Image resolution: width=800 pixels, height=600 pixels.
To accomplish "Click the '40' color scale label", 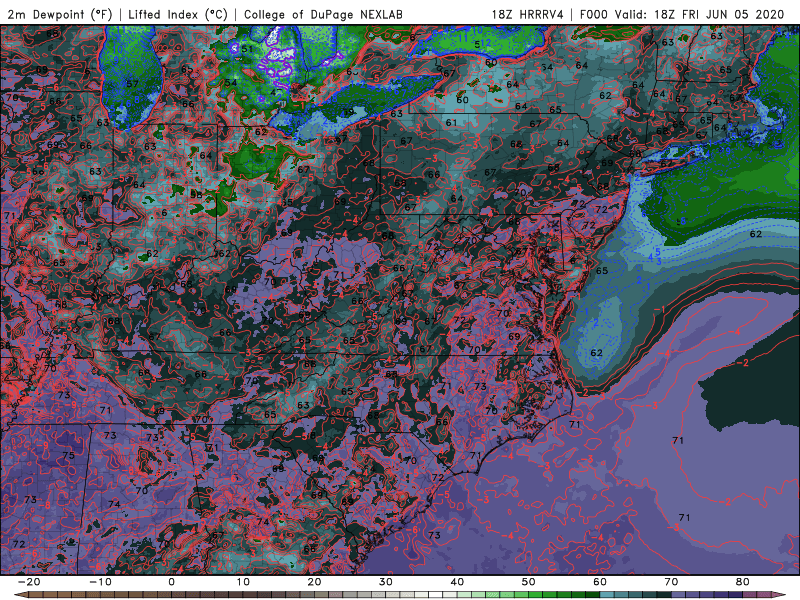I will 457,582.
